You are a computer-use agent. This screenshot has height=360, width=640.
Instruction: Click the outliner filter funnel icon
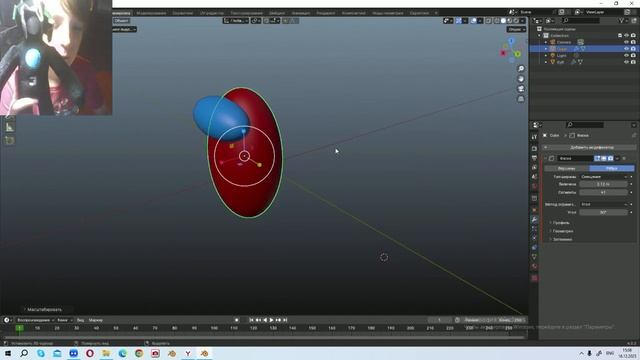pos(622,20)
